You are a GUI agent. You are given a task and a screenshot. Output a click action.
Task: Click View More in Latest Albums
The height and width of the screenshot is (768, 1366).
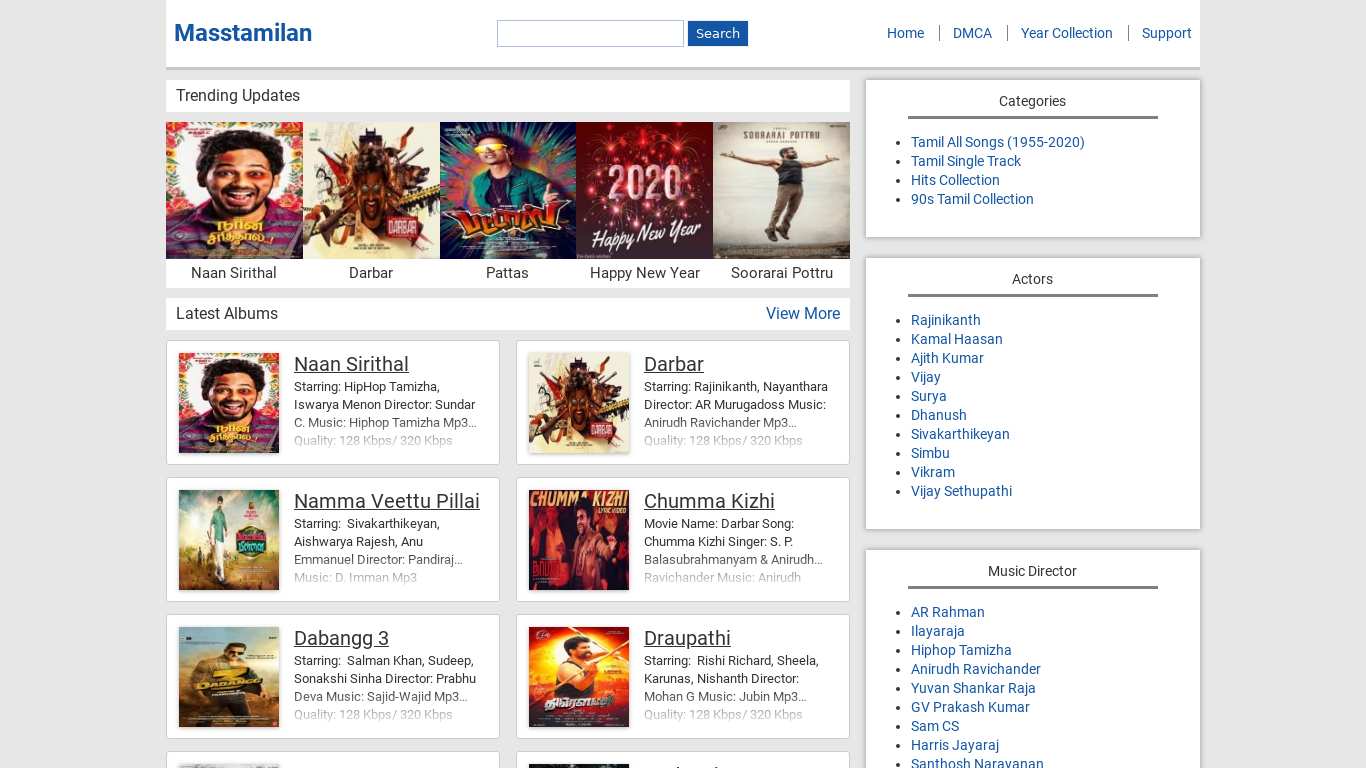(x=803, y=314)
